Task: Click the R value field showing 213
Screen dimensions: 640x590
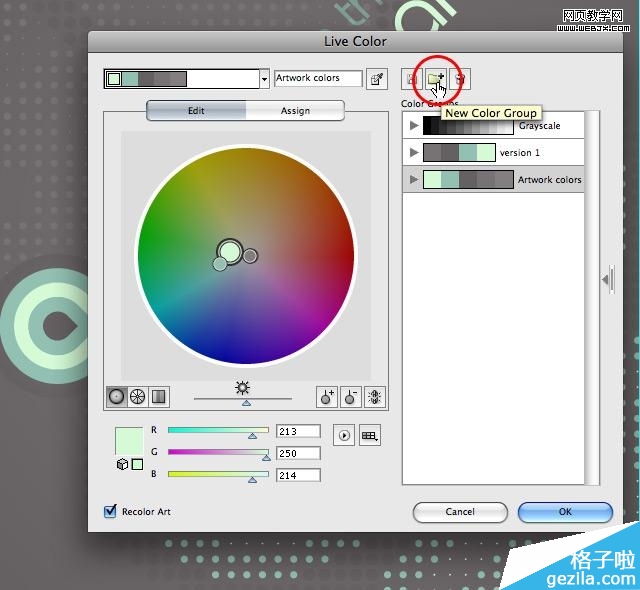Action: click(x=298, y=431)
